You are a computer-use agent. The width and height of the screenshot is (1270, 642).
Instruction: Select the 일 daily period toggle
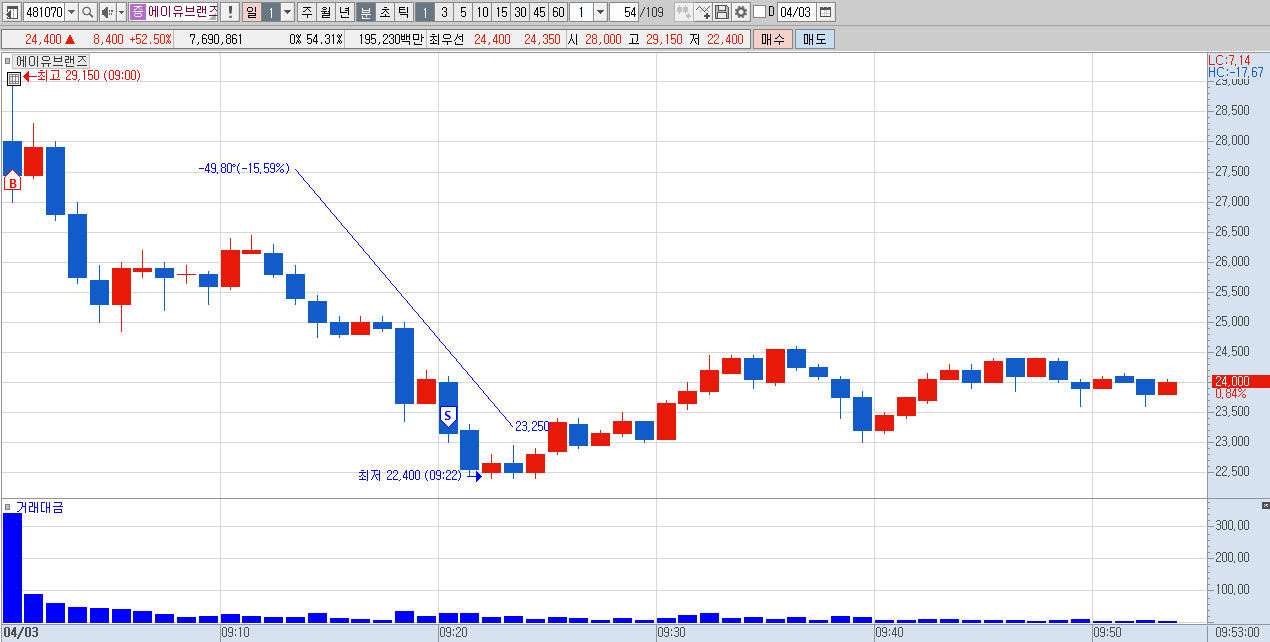tap(252, 12)
